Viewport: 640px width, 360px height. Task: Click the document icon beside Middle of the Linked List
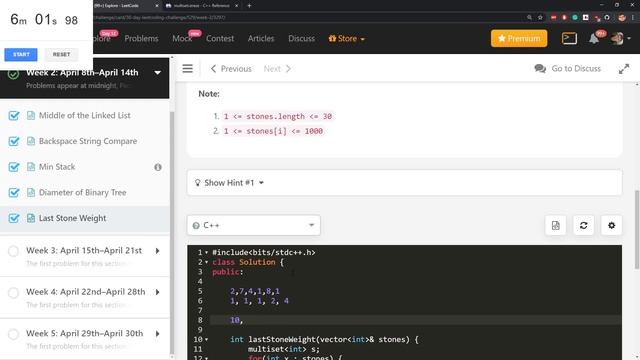31,116
